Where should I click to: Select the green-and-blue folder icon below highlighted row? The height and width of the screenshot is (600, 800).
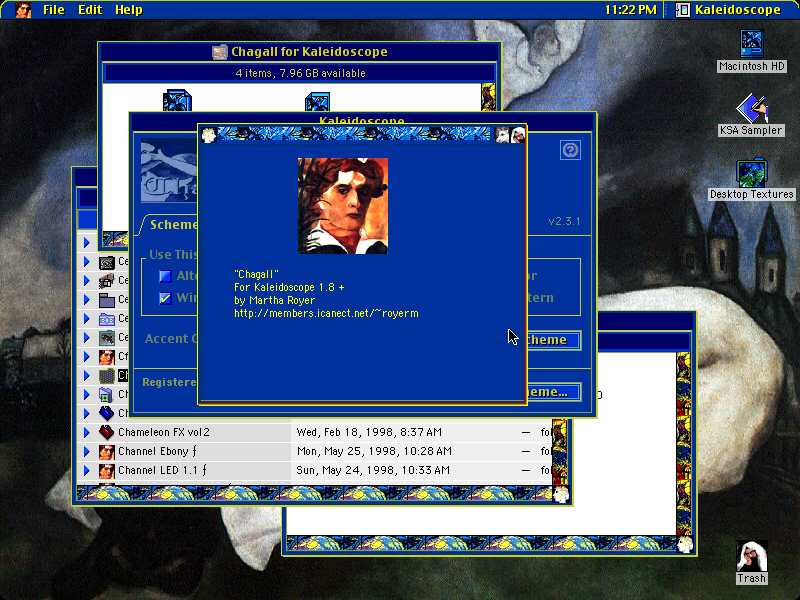tap(107, 395)
